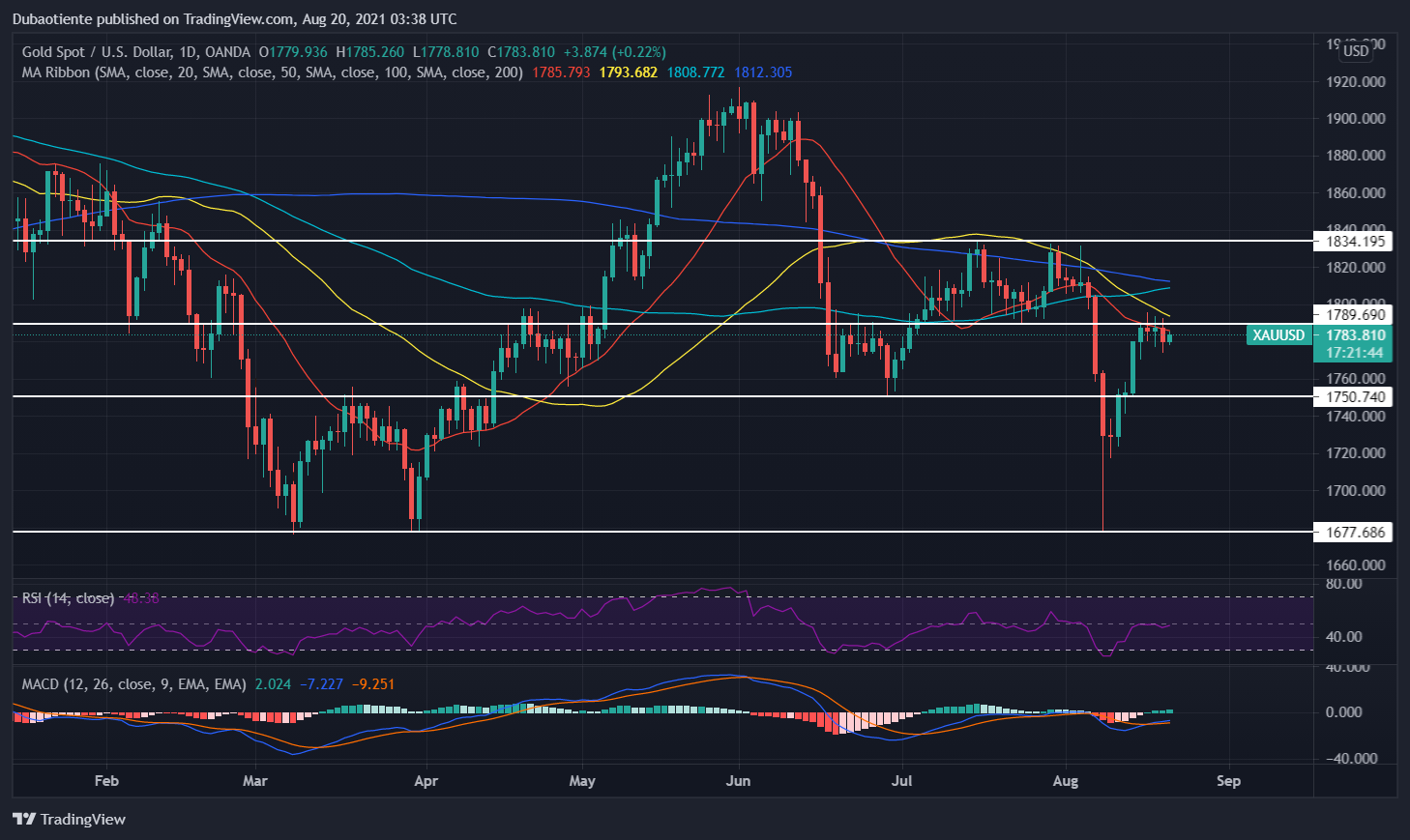
Task: Click the Apr label on time axis
Action: [426, 781]
